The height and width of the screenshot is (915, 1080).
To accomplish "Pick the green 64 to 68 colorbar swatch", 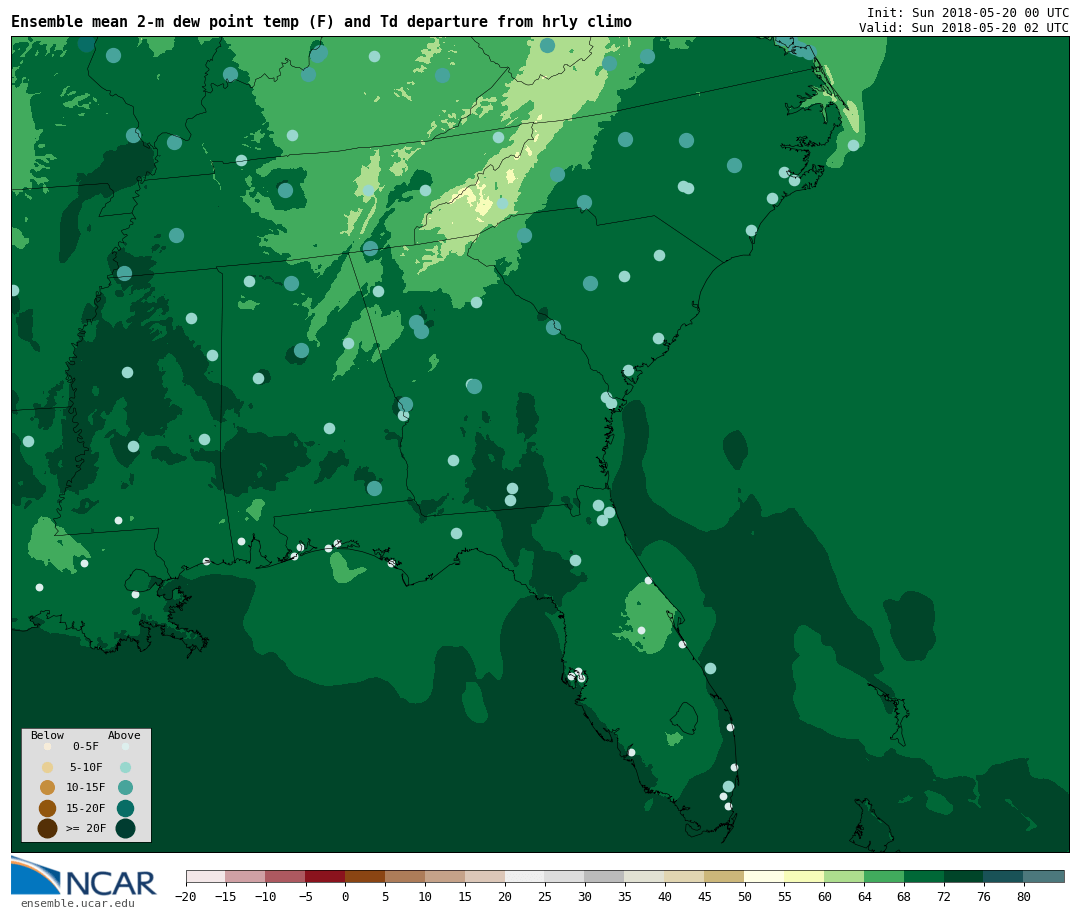I will coord(884,876).
